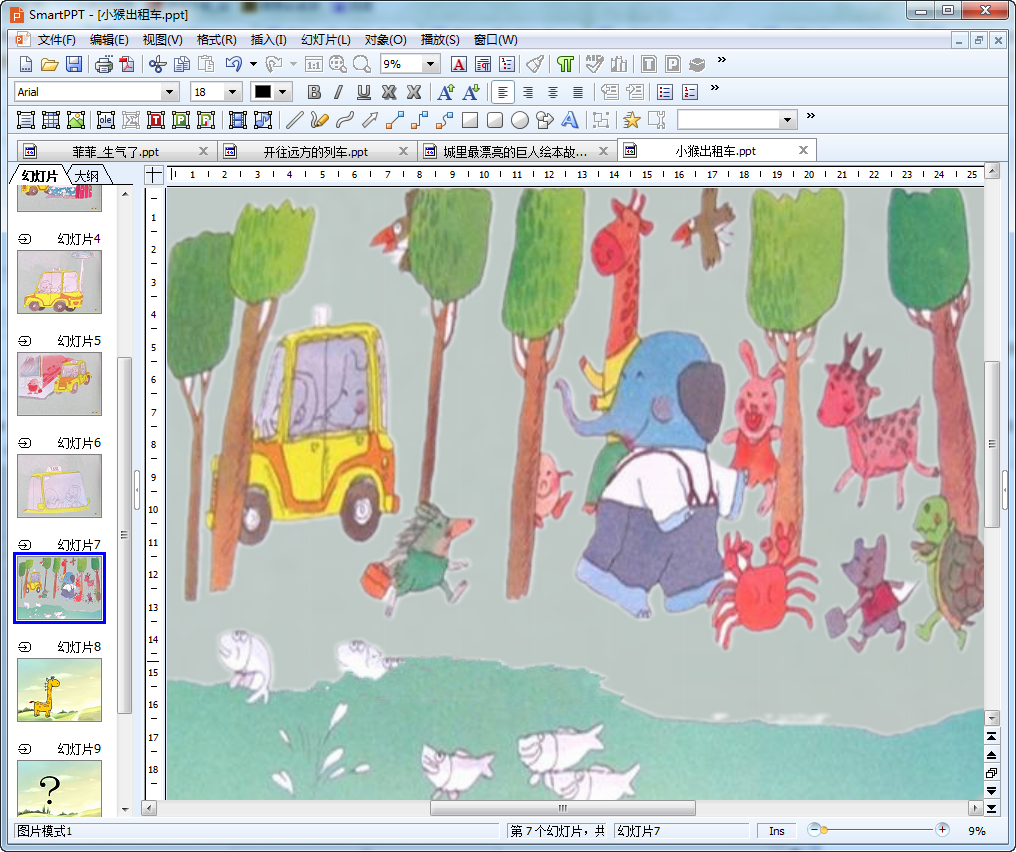Click the Undo arrow icon
The image size is (1016, 852).
point(233,64)
